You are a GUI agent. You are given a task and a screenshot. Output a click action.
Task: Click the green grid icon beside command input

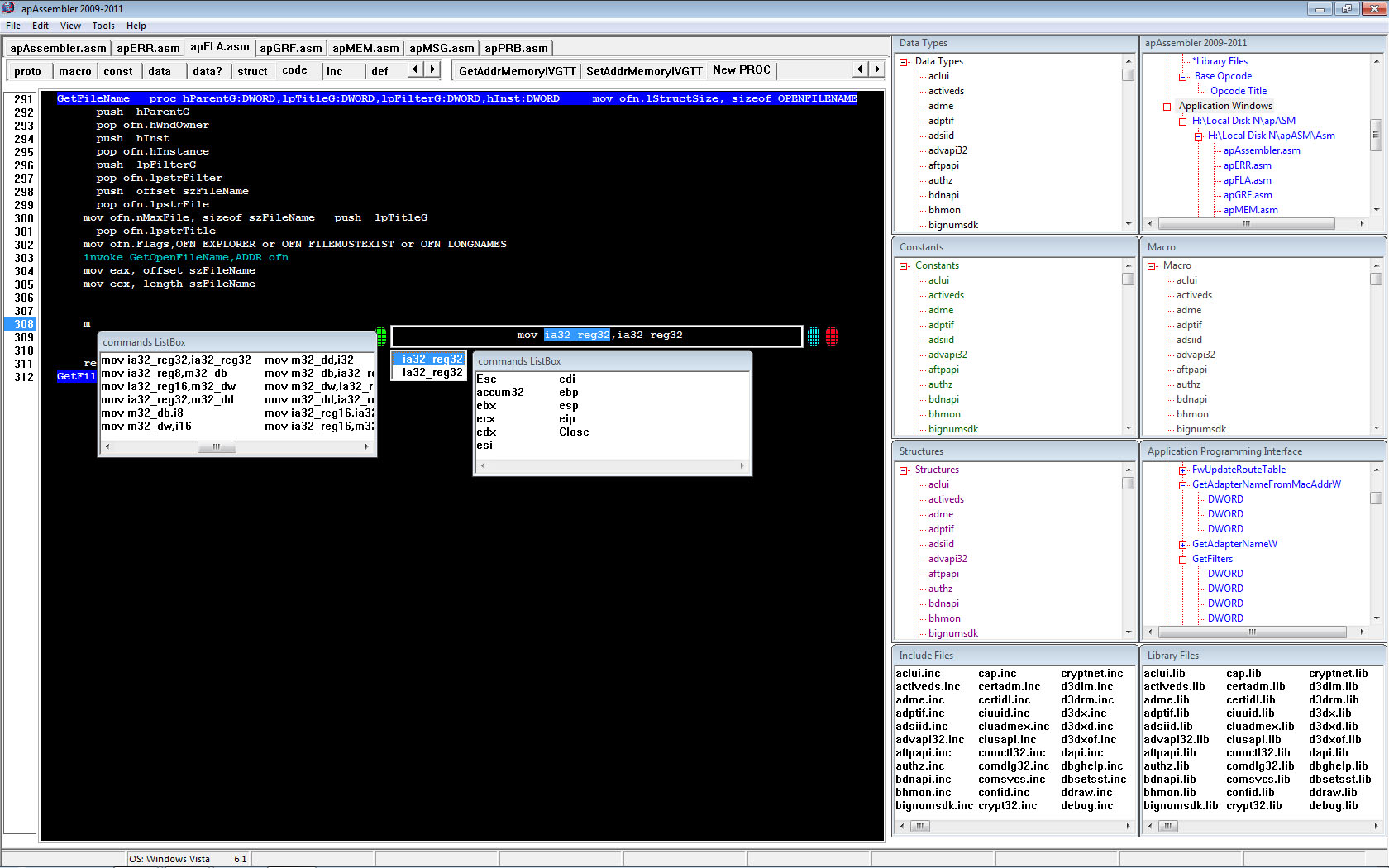pyautogui.click(x=381, y=336)
